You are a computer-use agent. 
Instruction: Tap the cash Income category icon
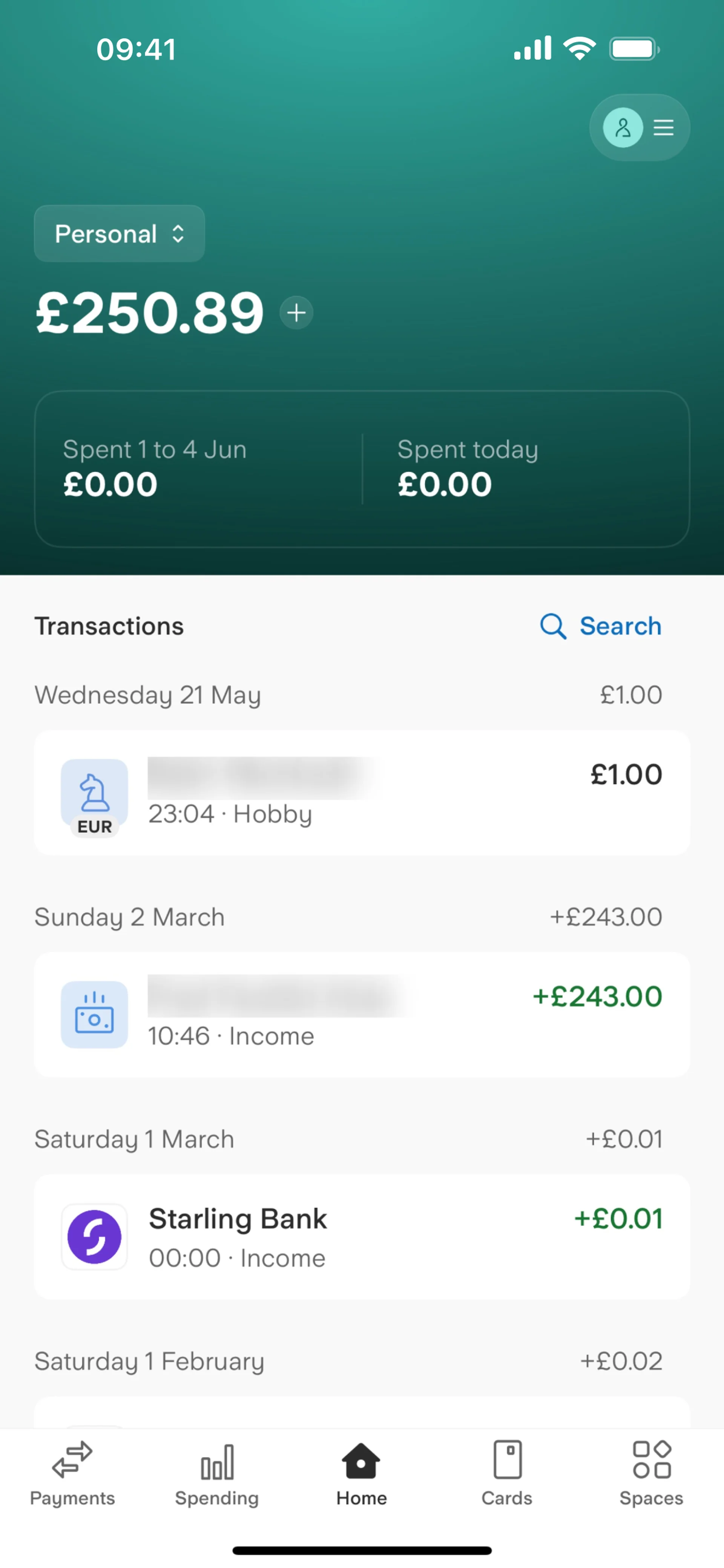[x=94, y=1014]
